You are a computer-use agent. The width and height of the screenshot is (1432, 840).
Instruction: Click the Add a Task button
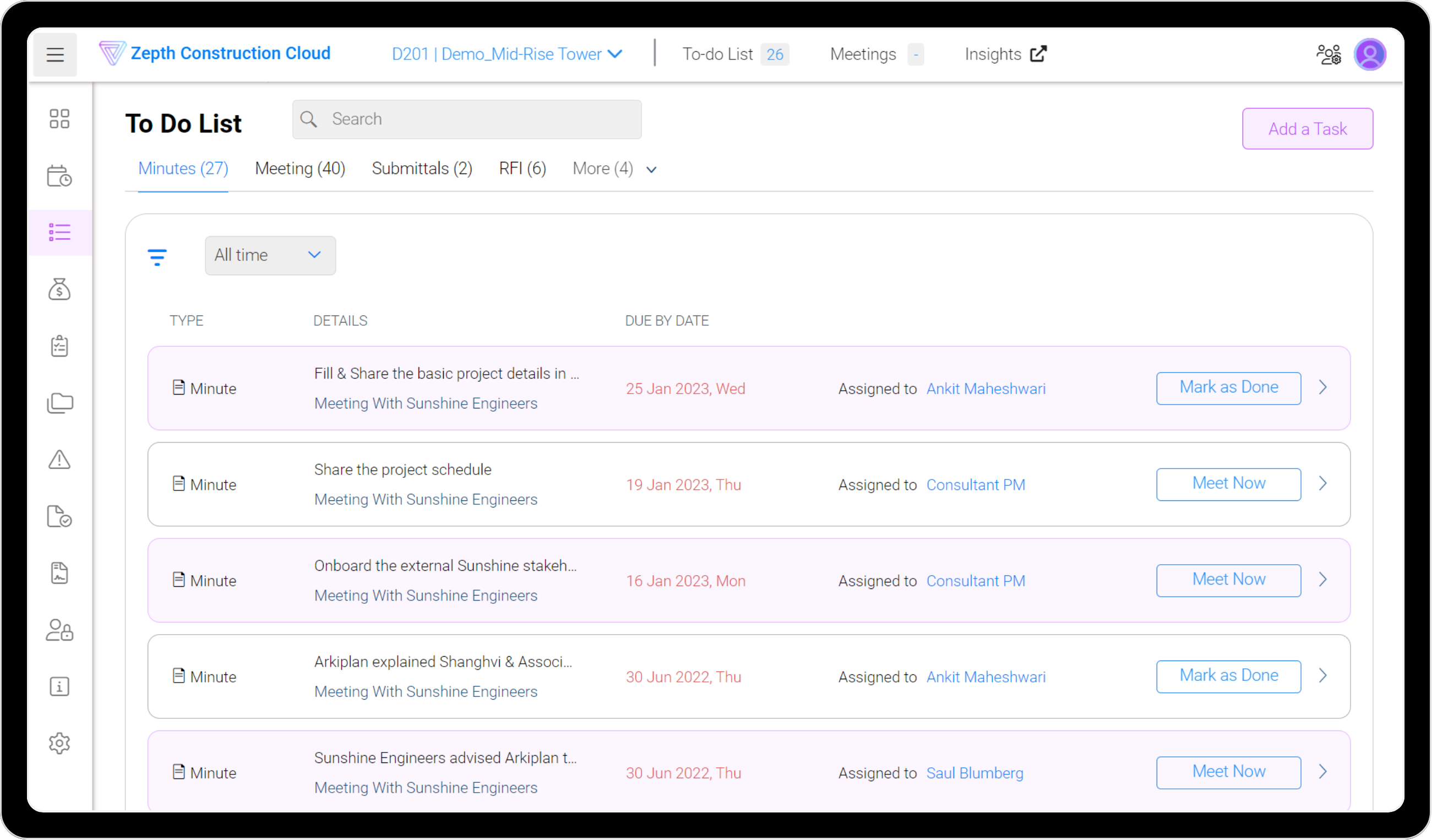point(1308,129)
